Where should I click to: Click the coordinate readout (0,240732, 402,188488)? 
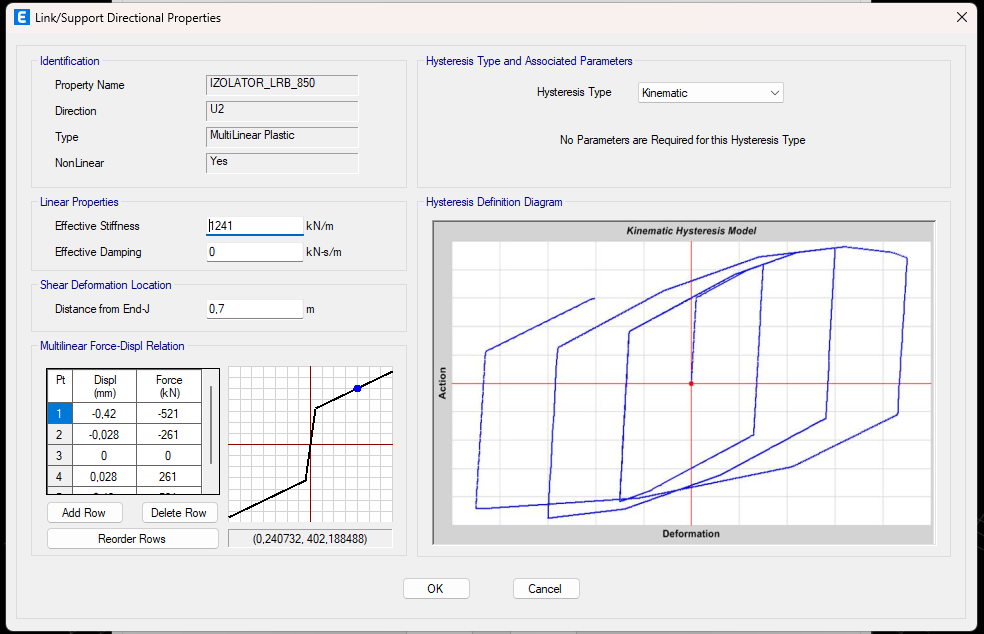(310, 539)
